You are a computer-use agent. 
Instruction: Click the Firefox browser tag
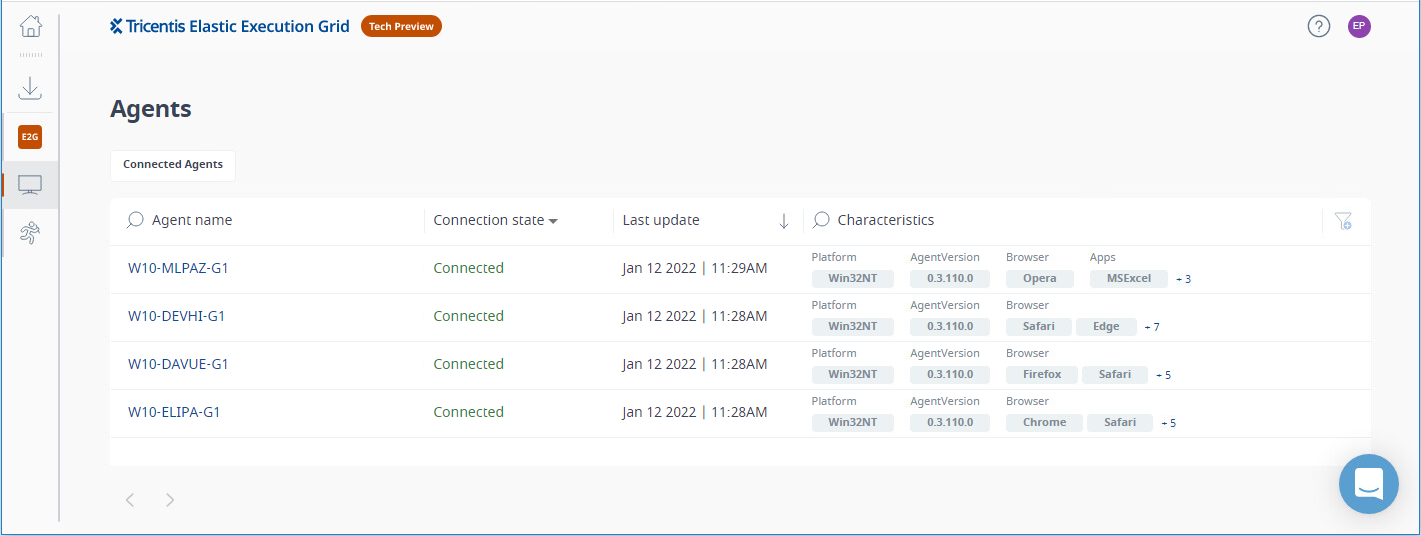coord(1041,375)
